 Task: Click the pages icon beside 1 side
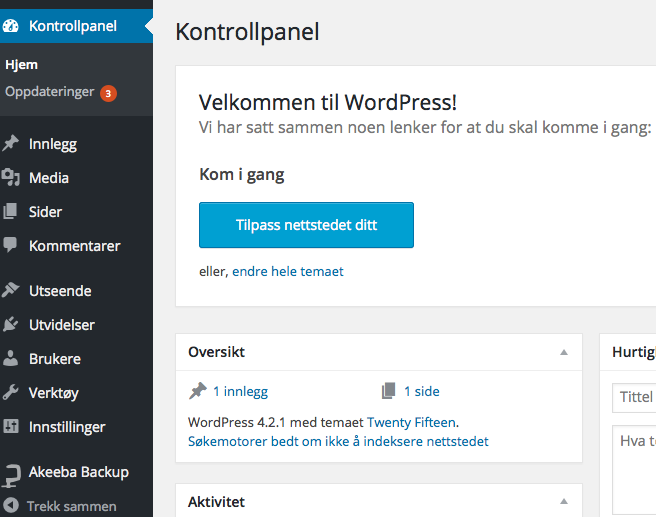coord(388,391)
